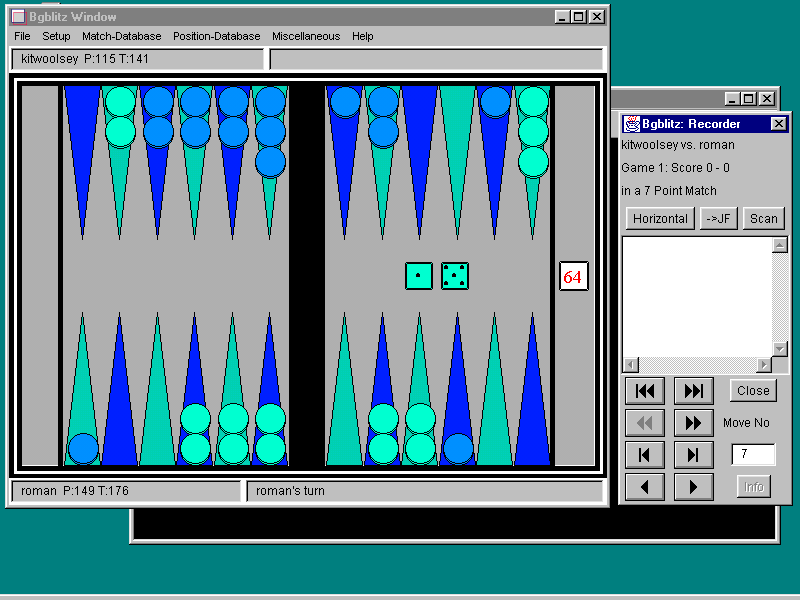
Task: Open the Match-Database menu
Action: pyautogui.click(x=121, y=36)
